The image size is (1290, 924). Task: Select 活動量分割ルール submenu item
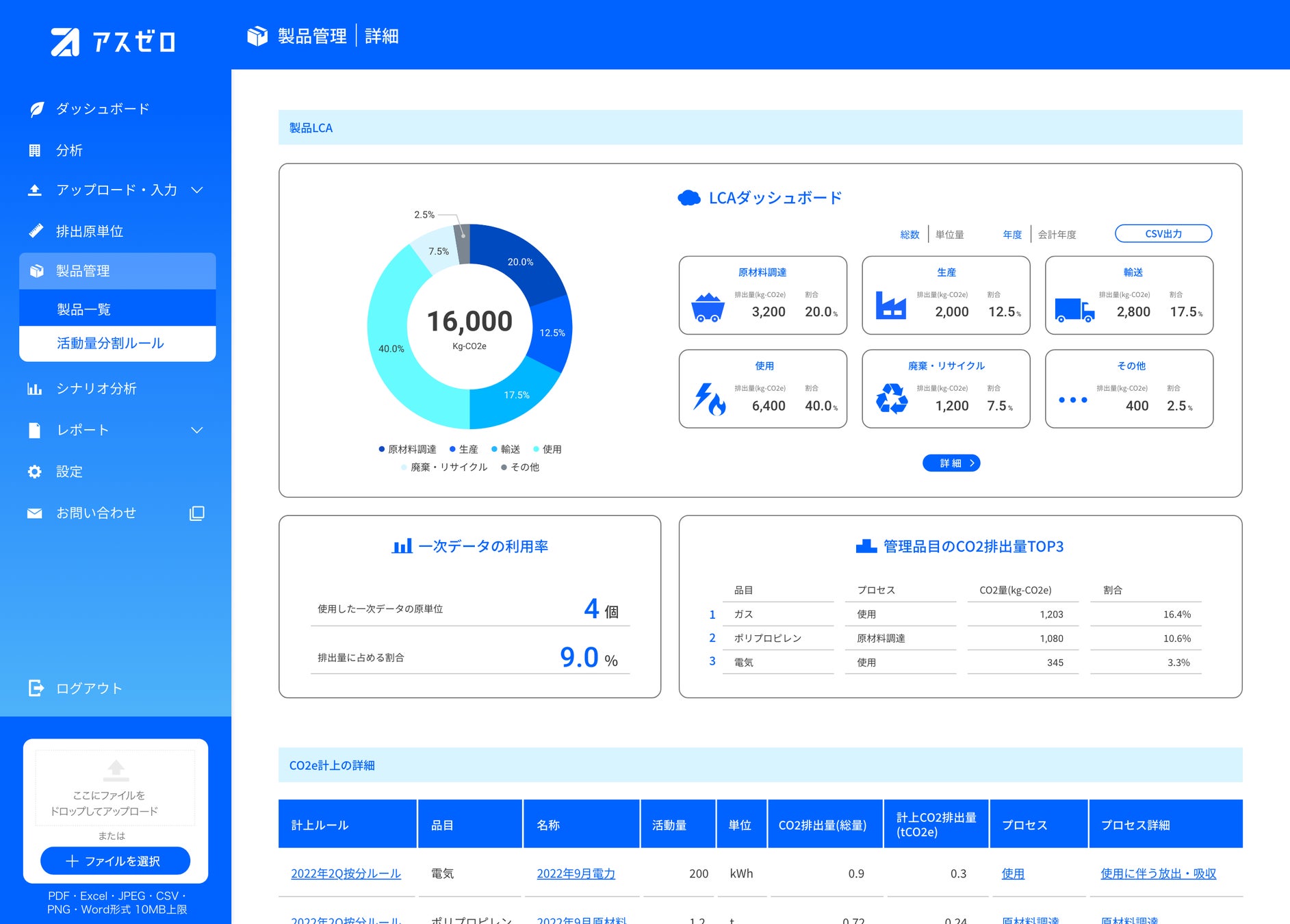[x=118, y=344]
